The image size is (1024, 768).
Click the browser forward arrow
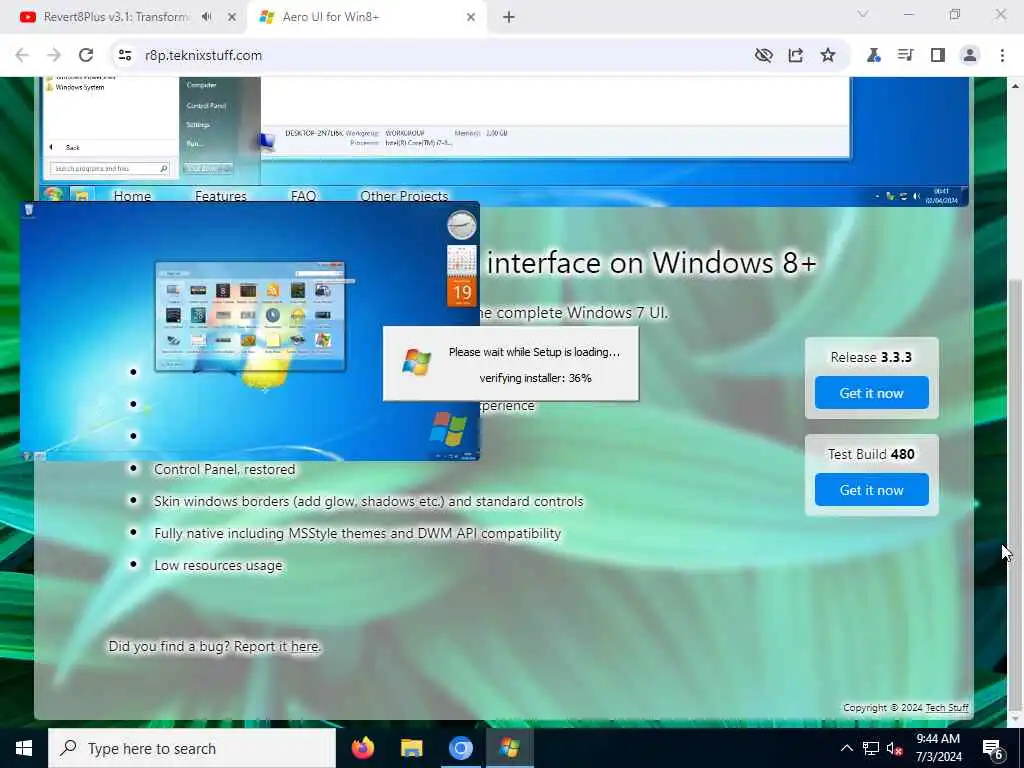[54, 56]
